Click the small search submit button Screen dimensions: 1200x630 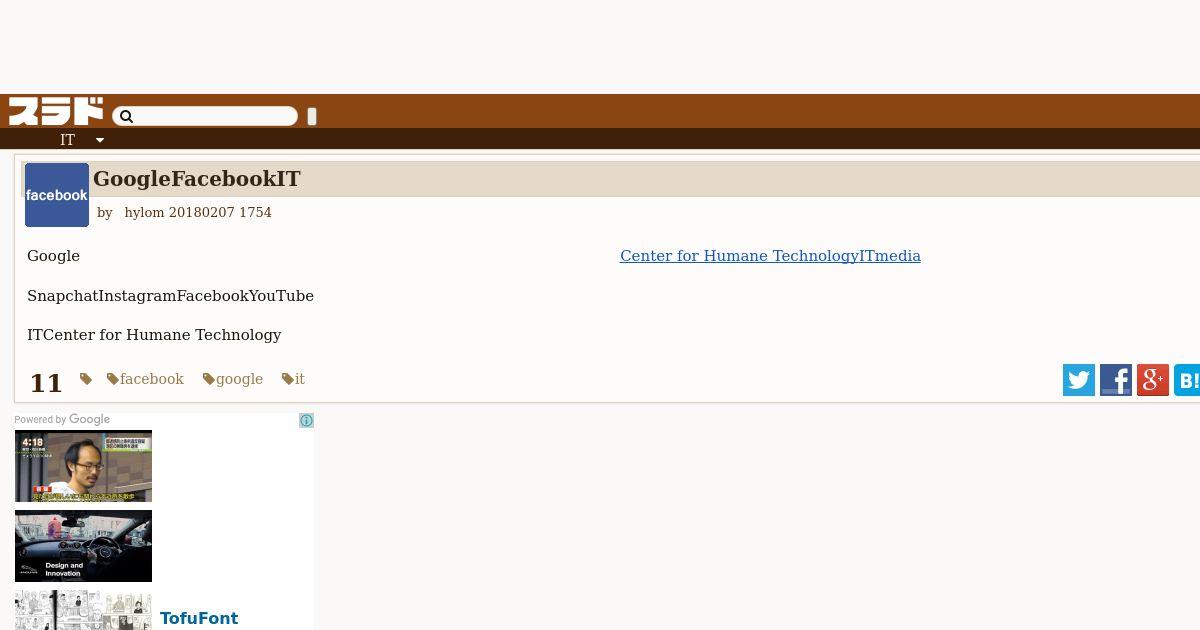[312, 117]
